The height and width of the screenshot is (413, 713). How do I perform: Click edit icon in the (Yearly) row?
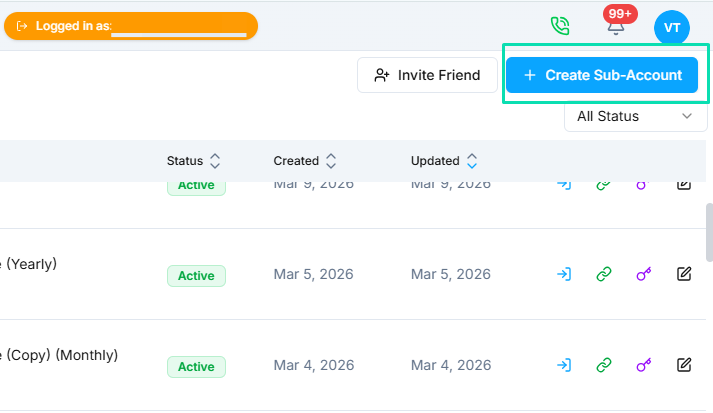click(x=684, y=274)
